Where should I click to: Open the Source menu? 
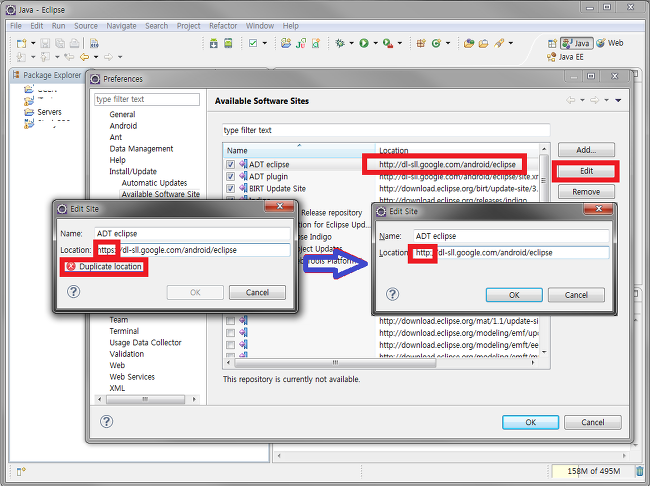pyautogui.click(x=86, y=26)
